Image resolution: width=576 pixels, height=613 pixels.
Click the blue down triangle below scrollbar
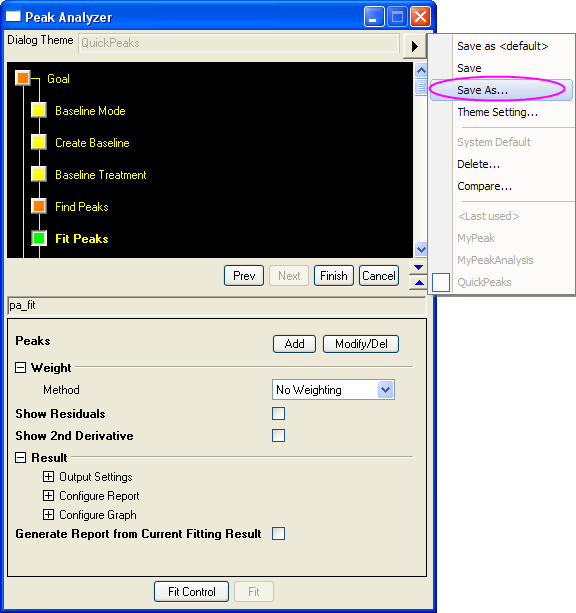pos(418,268)
